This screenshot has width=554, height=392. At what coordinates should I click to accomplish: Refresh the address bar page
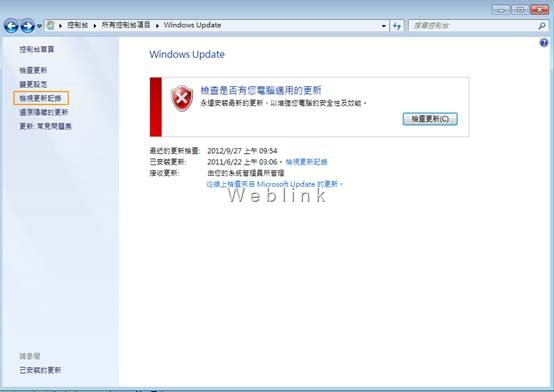[397, 26]
